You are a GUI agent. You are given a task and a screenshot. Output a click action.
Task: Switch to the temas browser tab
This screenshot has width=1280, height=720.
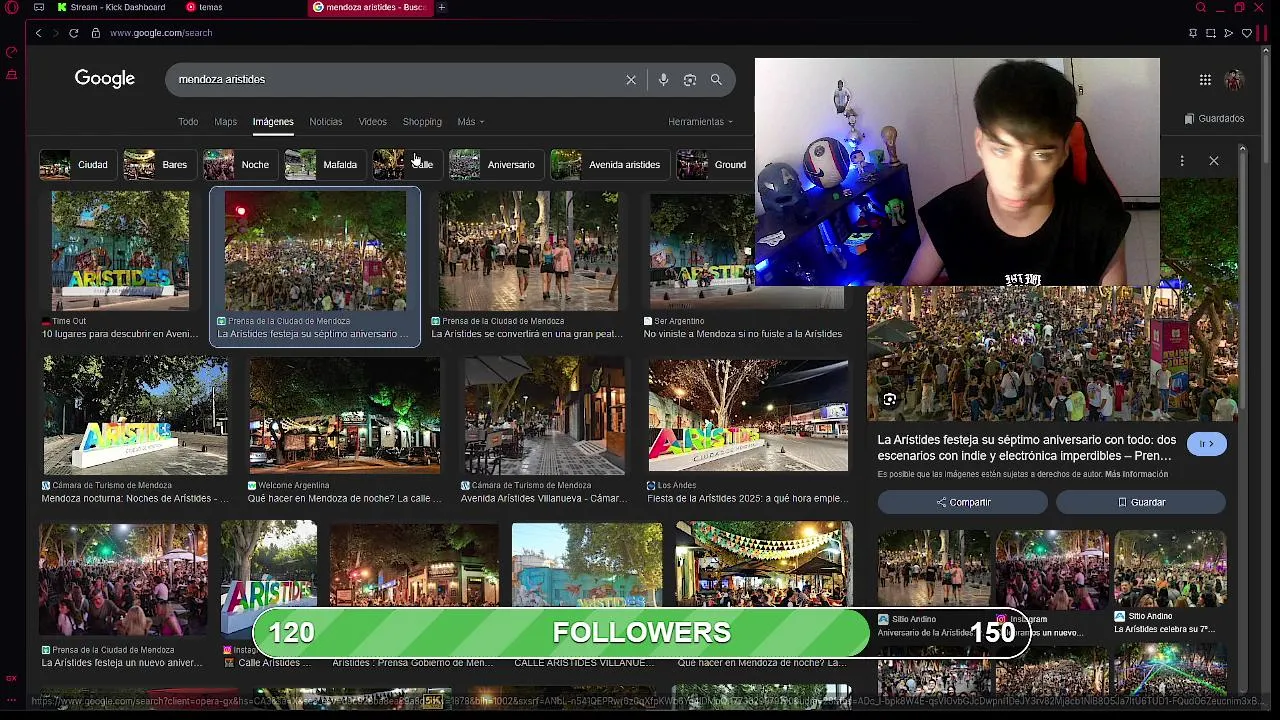pyautogui.click(x=205, y=7)
